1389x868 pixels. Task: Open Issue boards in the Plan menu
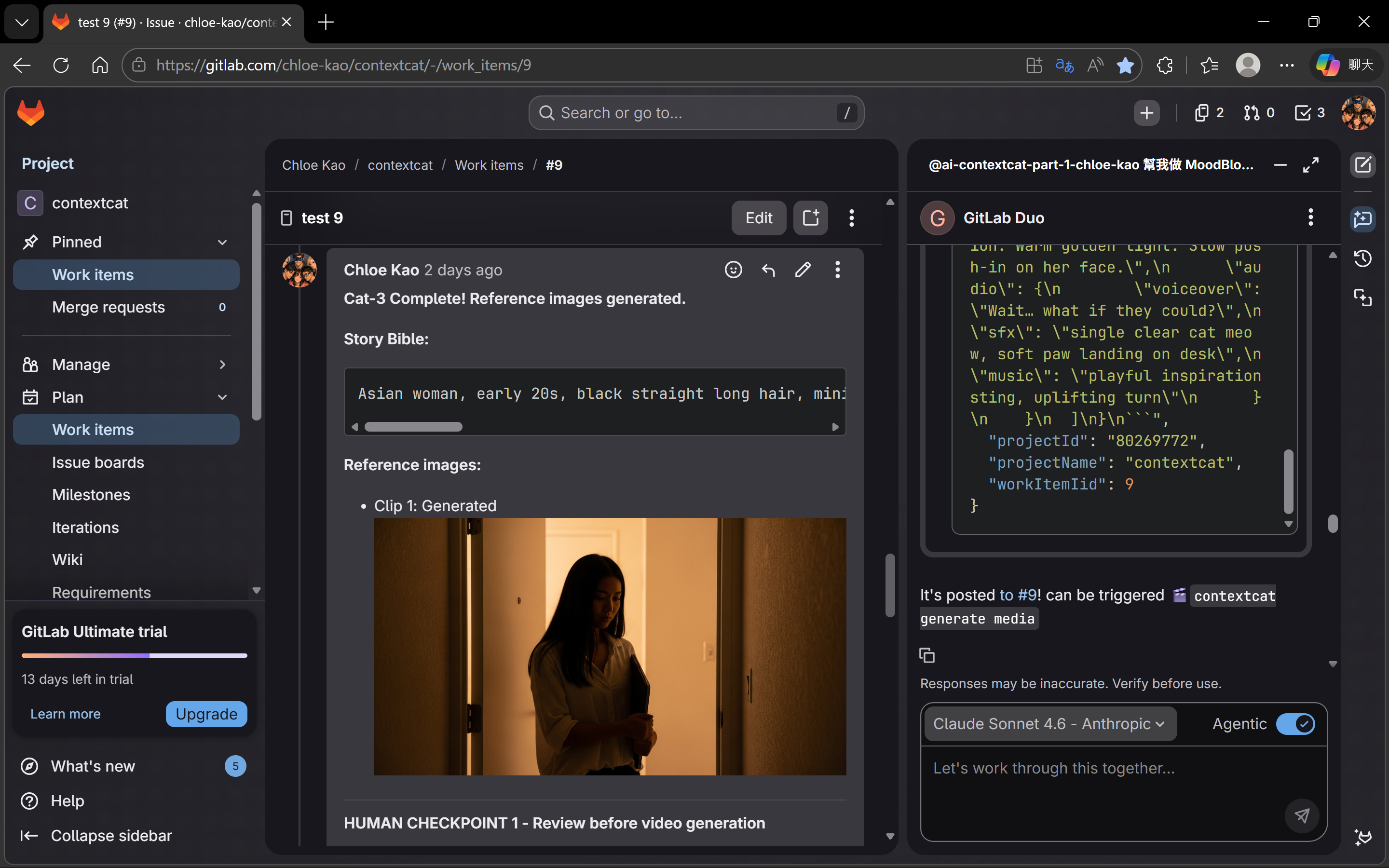pyautogui.click(x=98, y=462)
